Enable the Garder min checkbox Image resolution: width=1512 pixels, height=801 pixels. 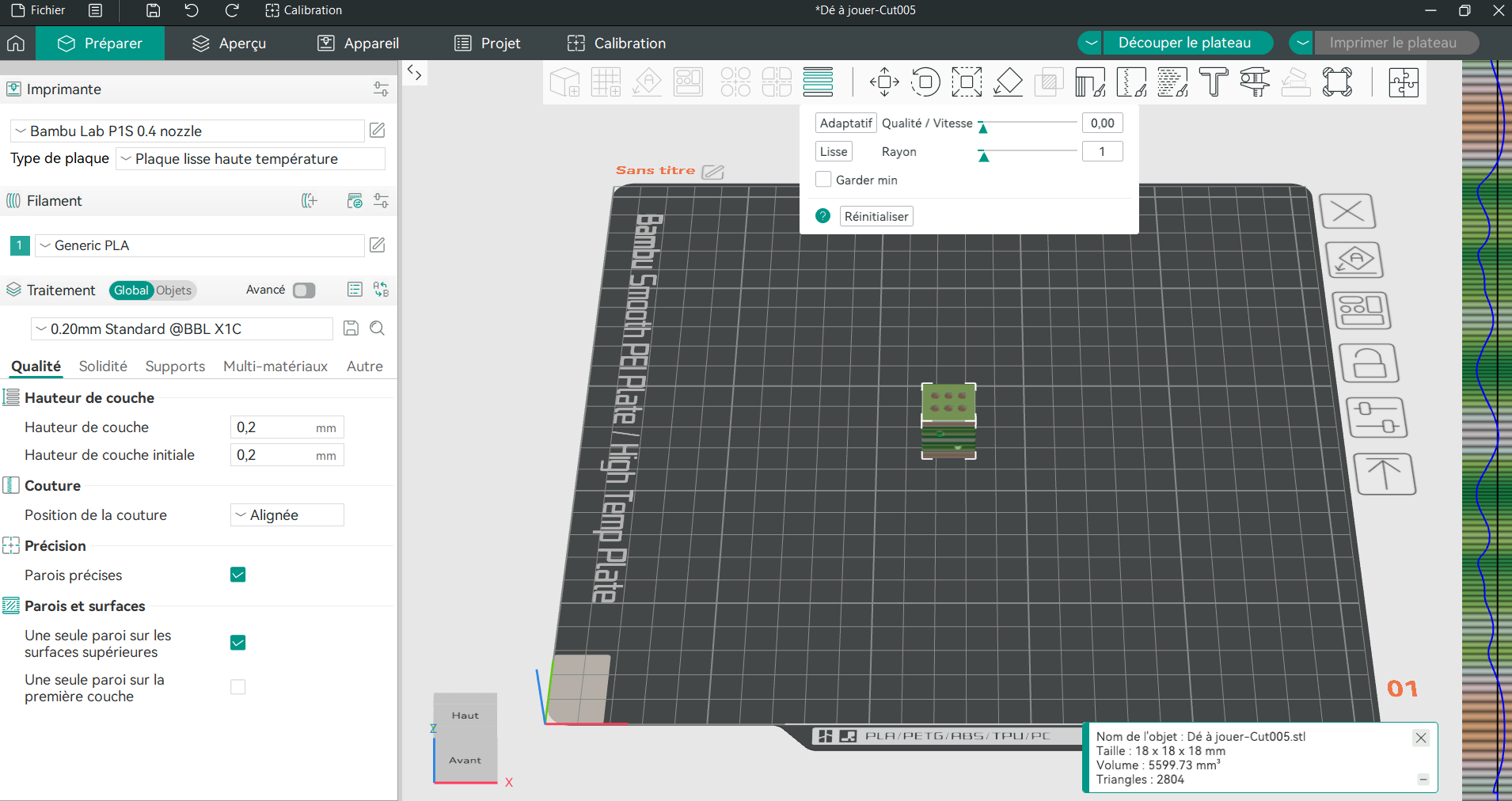pyautogui.click(x=823, y=180)
